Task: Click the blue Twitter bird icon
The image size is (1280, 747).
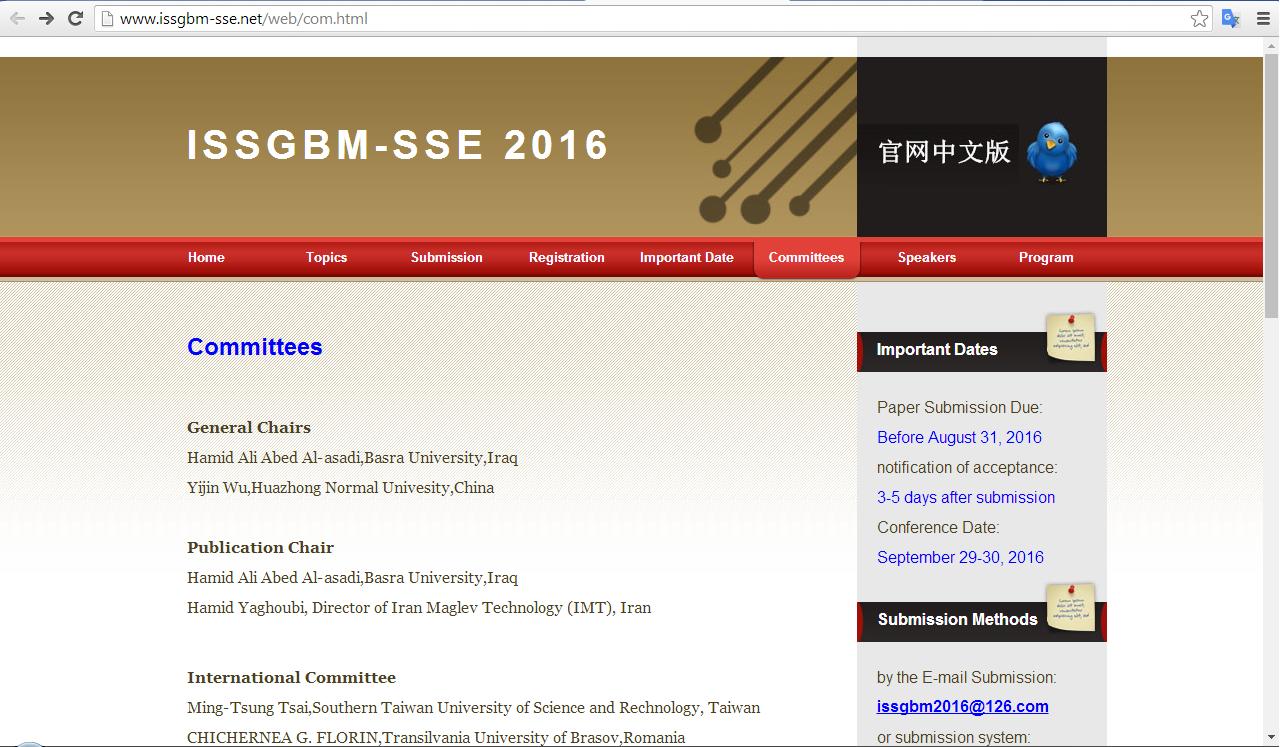Action: (x=1052, y=152)
